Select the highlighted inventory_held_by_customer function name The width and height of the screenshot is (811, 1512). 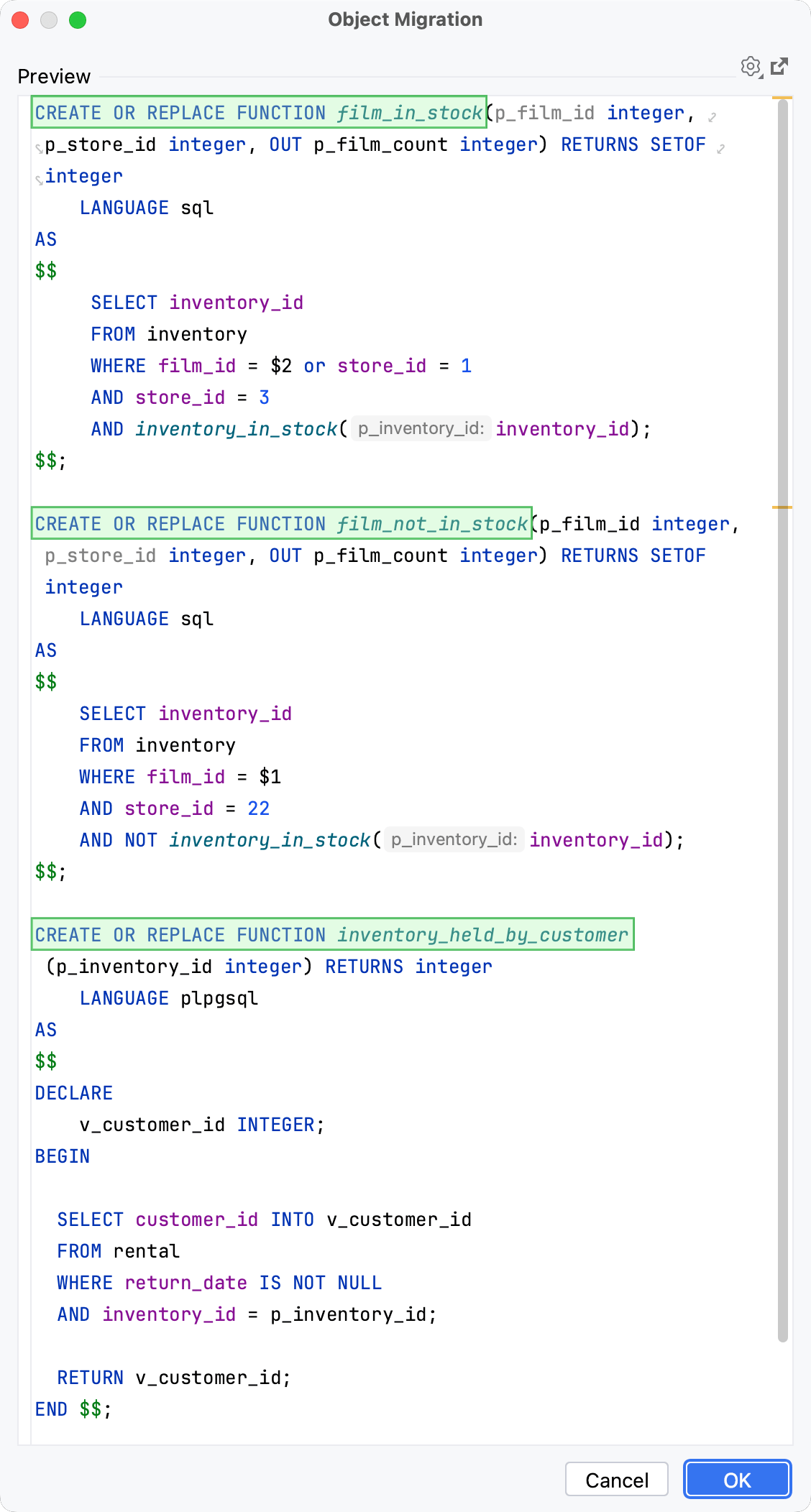[483, 935]
